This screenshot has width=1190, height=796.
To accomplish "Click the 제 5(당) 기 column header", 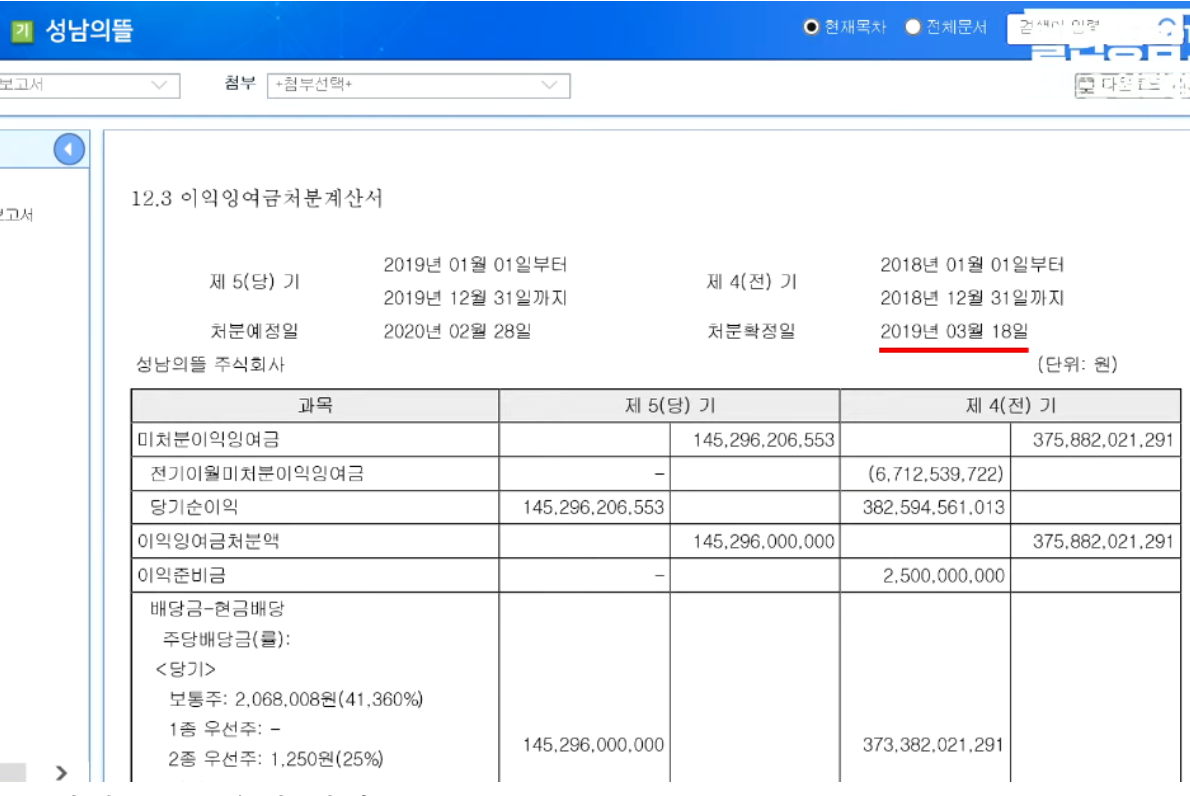I will 669,406.
